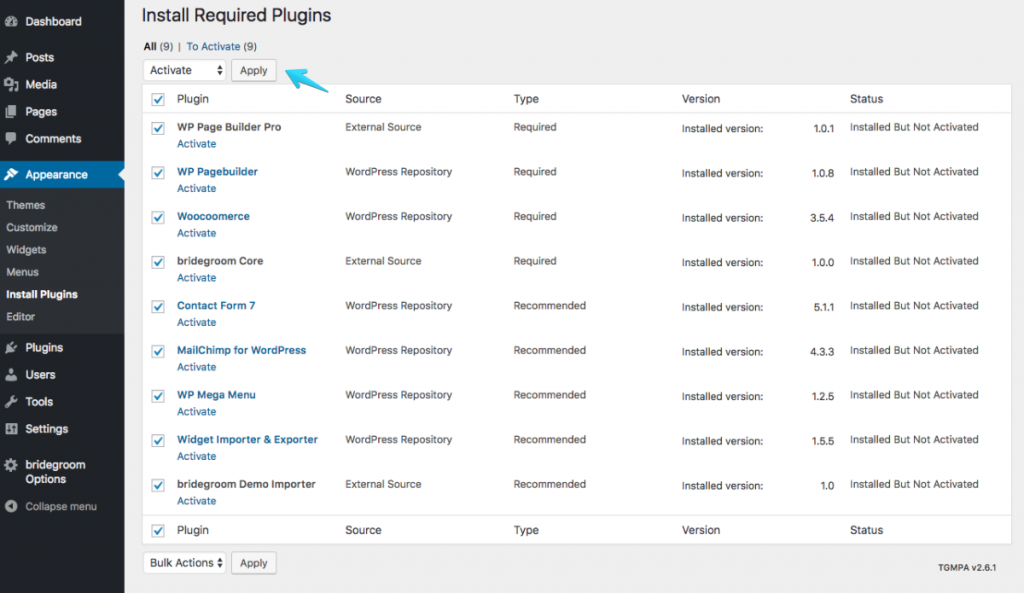Show the All plugins filter
Screen dimensions: 1024x593
[x=150, y=46]
